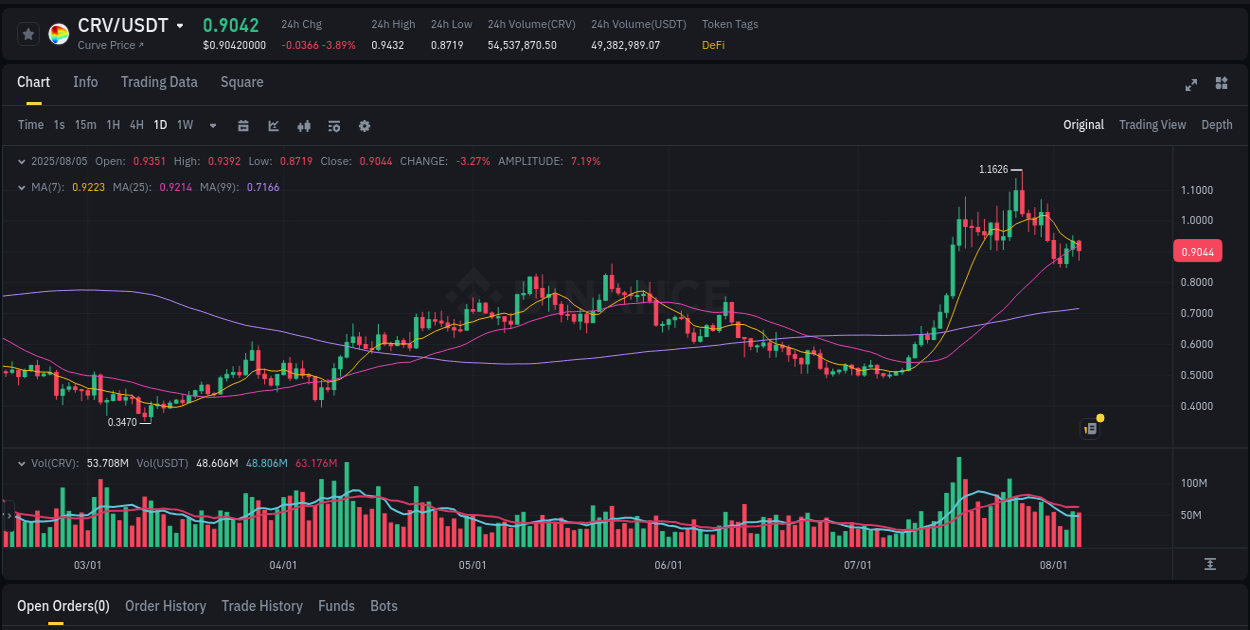Switch to line chart style
The width and height of the screenshot is (1250, 630).
272,126
